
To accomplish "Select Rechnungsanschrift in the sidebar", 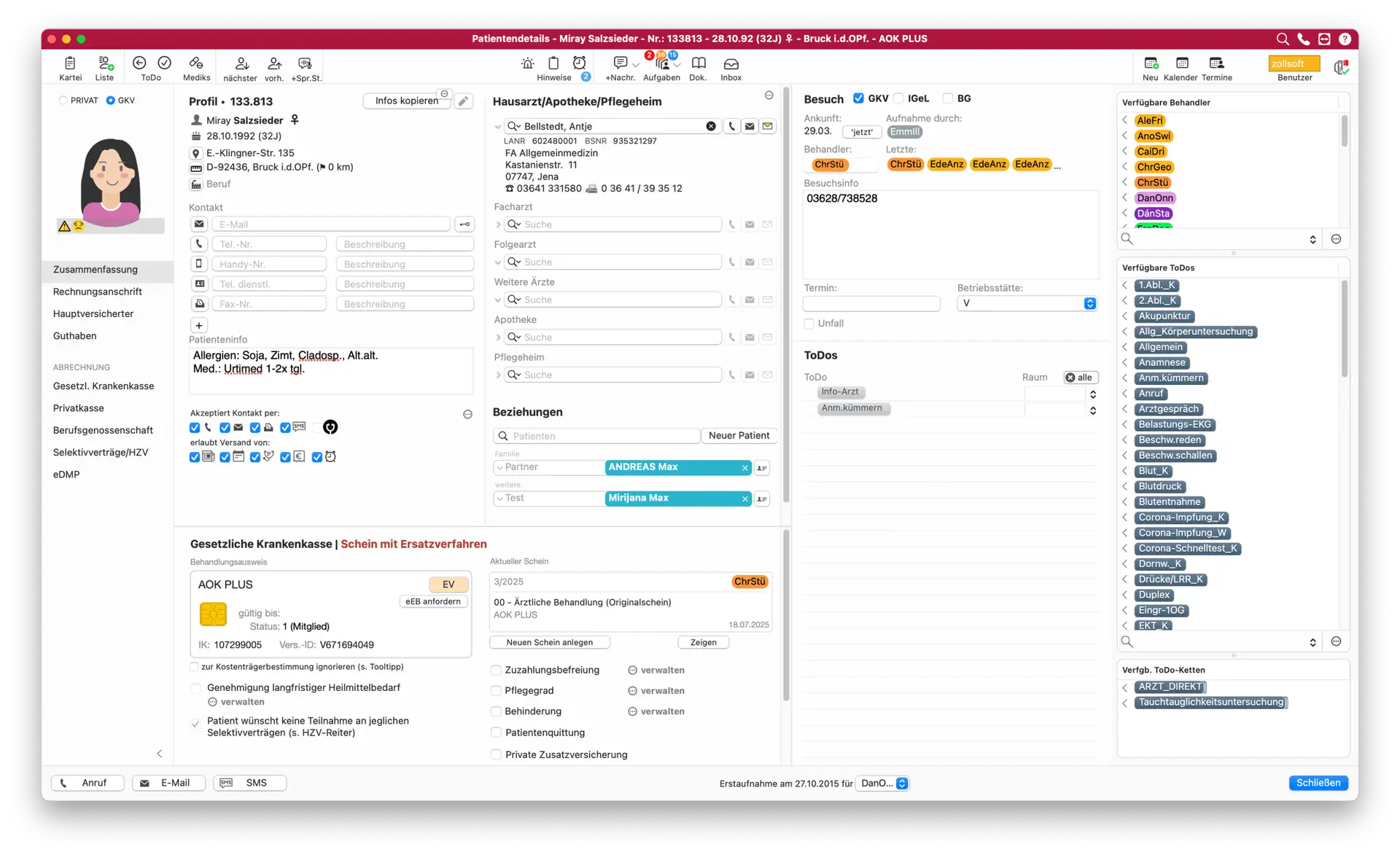I will (98, 292).
